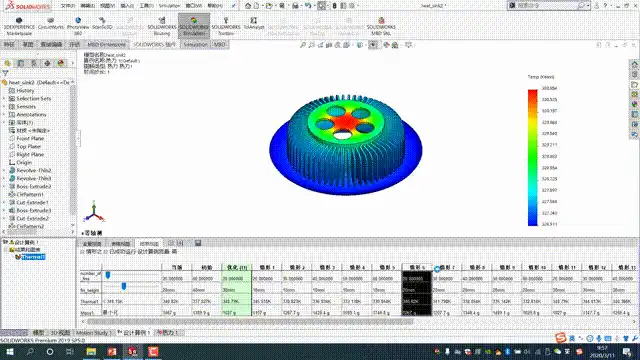Adjust the fin_height slider handle
Image resolution: width=640 pixels, height=360 pixels.
point(124,287)
